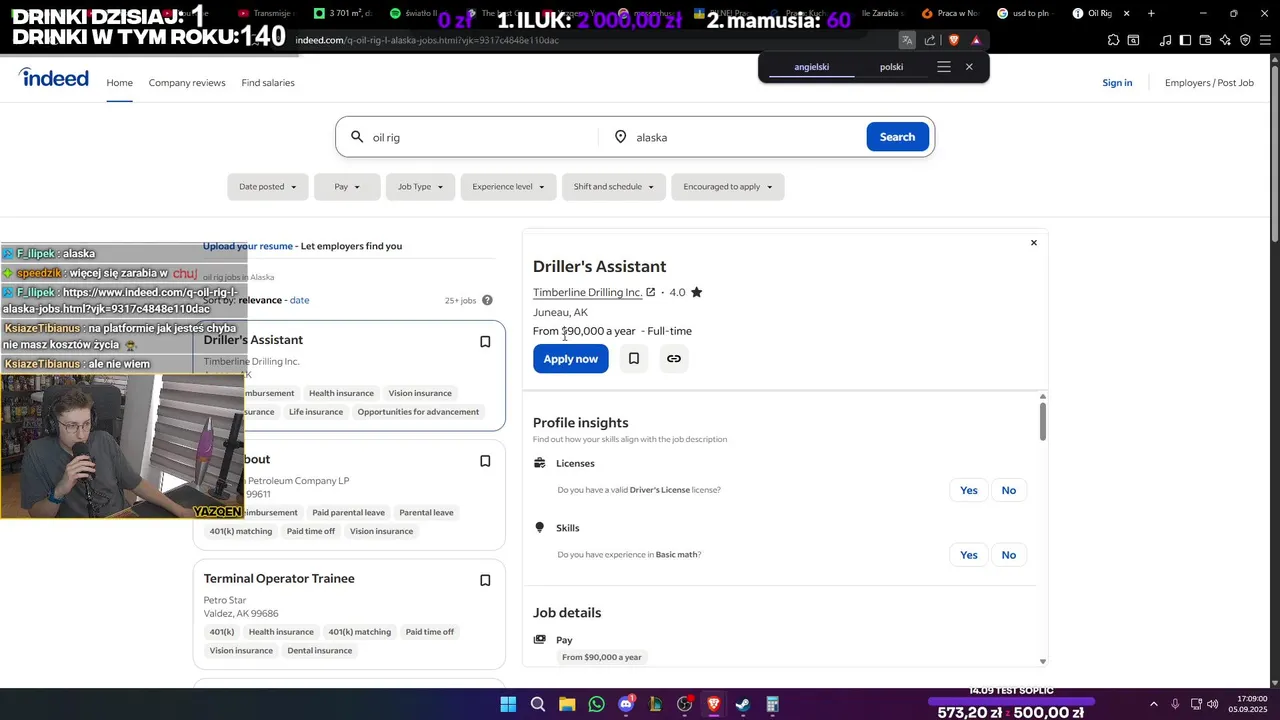The width and height of the screenshot is (1280, 720).
Task: Click Apply now button
Action: 570,359
